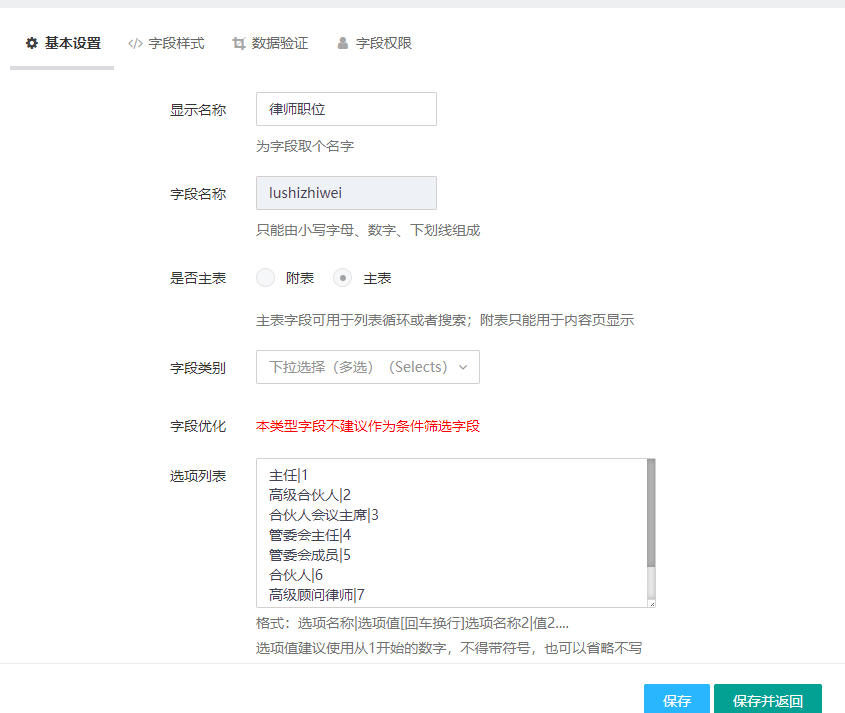Select the 附表 radio button
The height and width of the screenshot is (713, 845).
pos(266,278)
